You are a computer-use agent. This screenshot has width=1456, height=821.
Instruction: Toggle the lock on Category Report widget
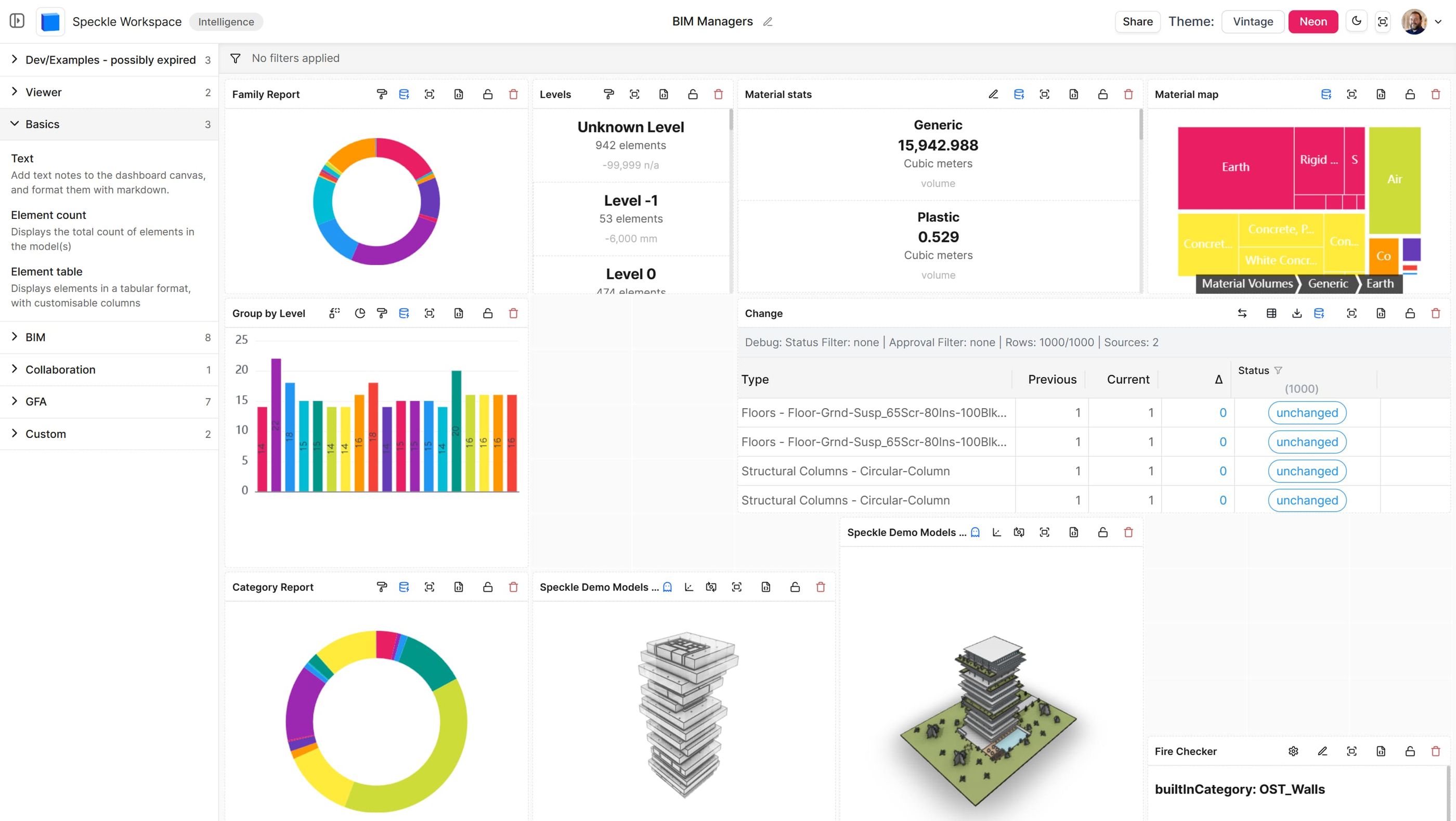[488, 587]
